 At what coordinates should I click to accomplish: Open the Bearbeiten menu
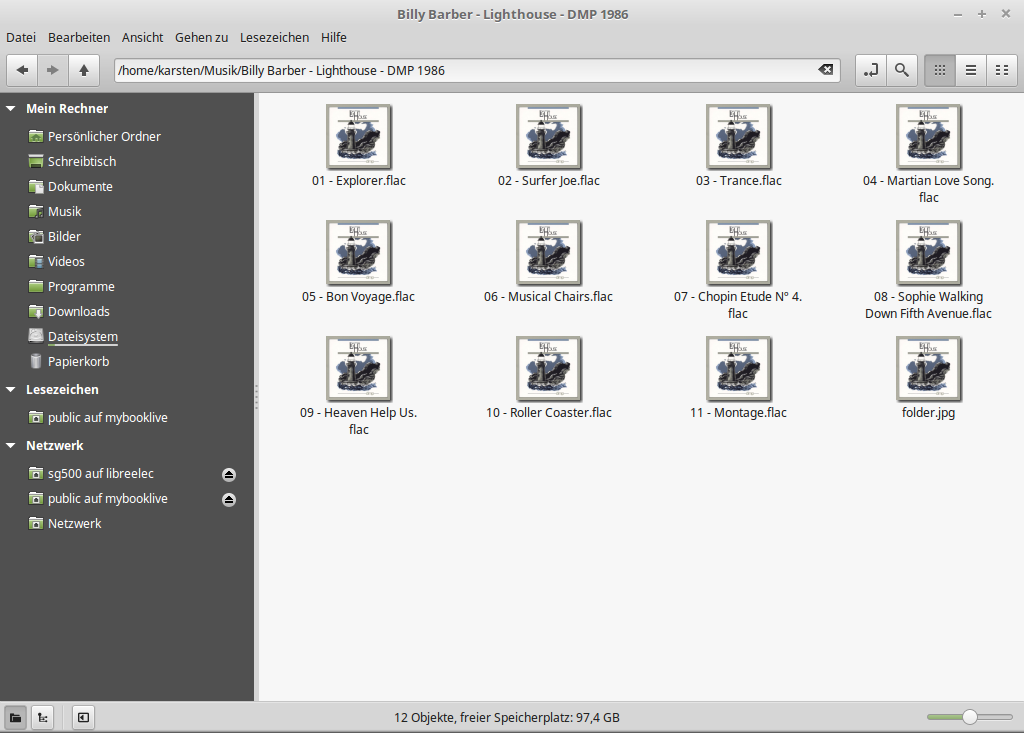[x=79, y=37]
